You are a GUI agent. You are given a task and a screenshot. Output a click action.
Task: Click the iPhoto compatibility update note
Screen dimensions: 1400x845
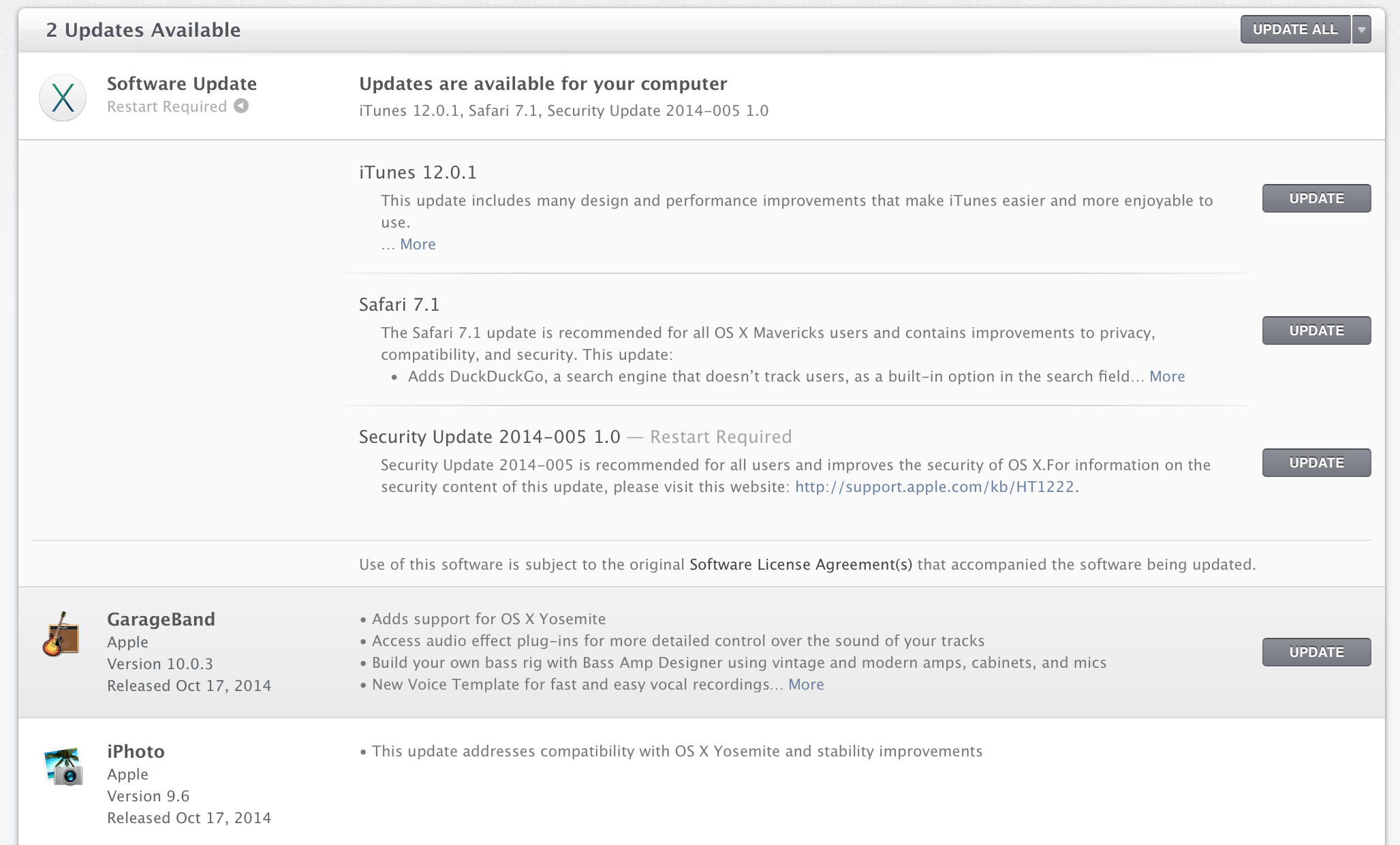click(x=671, y=751)
